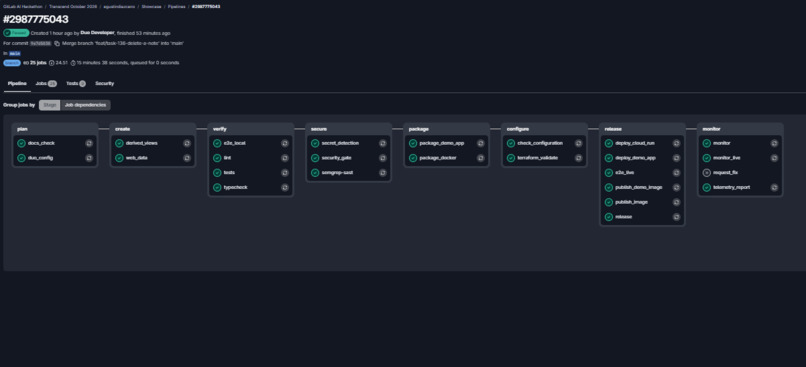Click the green Passed status badge
This screenshot has height=367, width=806.
click(16, 33)
